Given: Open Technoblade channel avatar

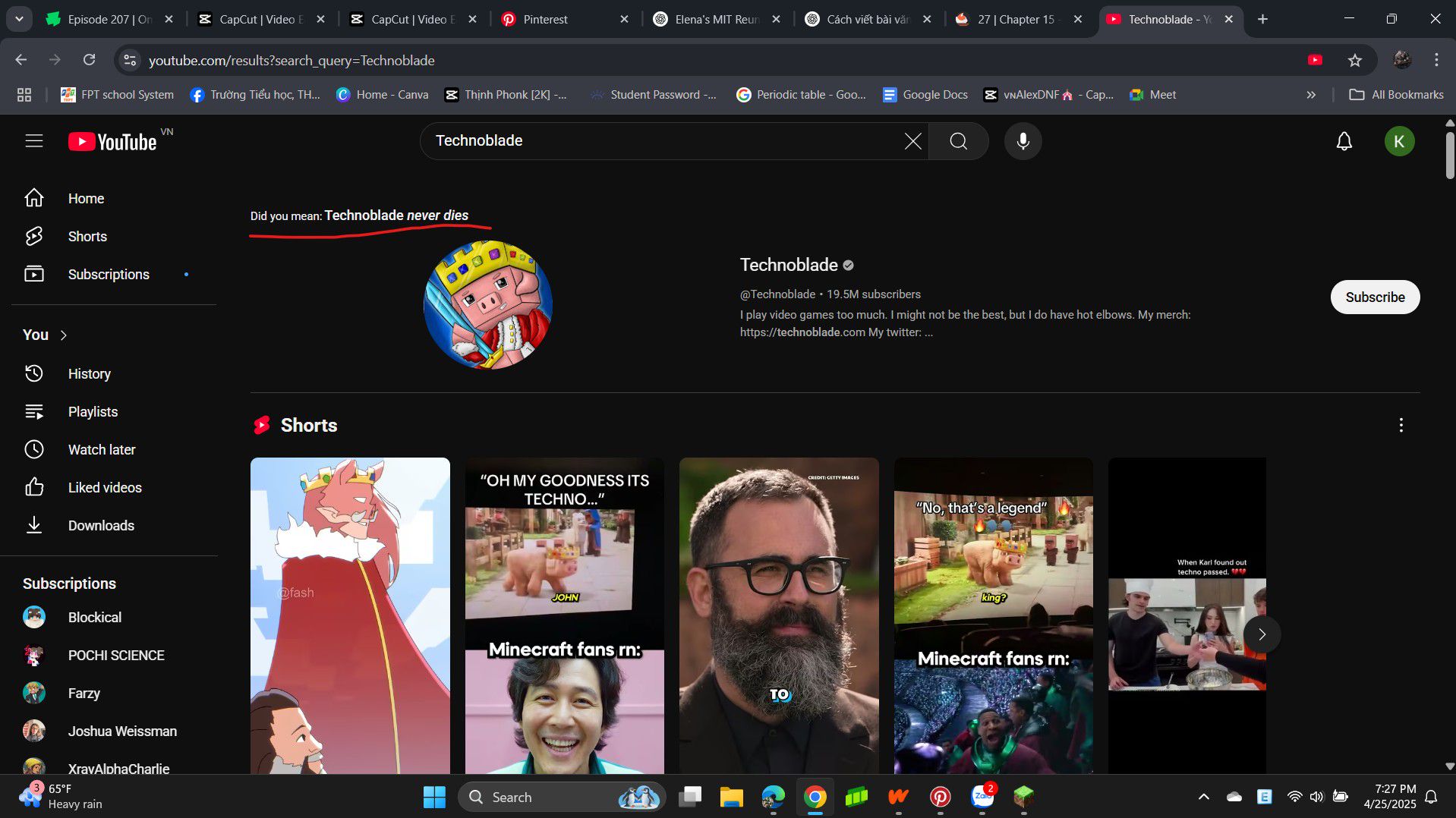Looking at the screenshot, I should click(x=487, y=305).
